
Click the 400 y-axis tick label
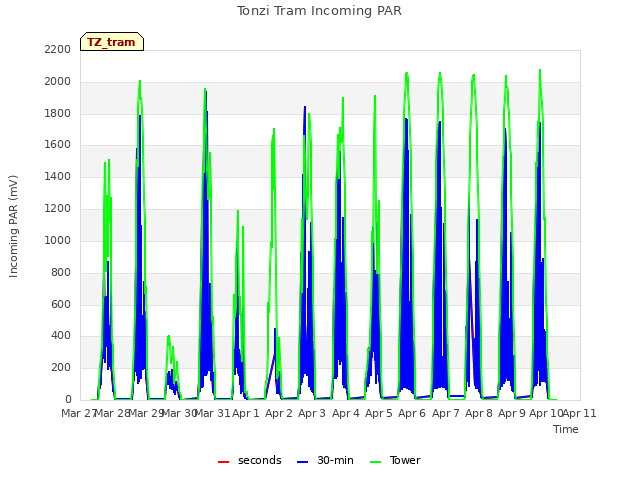point(61,336)
